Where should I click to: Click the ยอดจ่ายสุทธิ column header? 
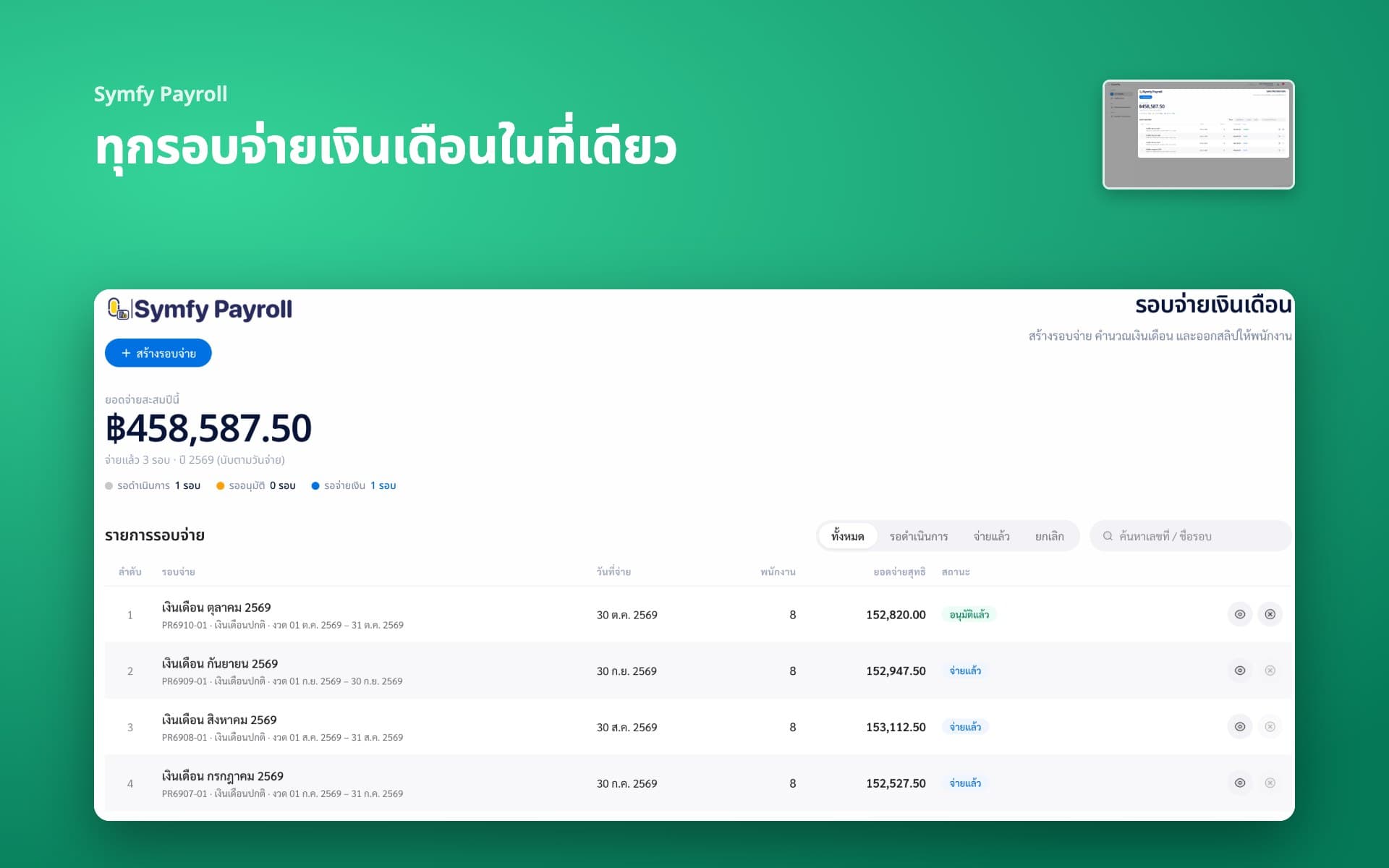click(x=899, y=571)
